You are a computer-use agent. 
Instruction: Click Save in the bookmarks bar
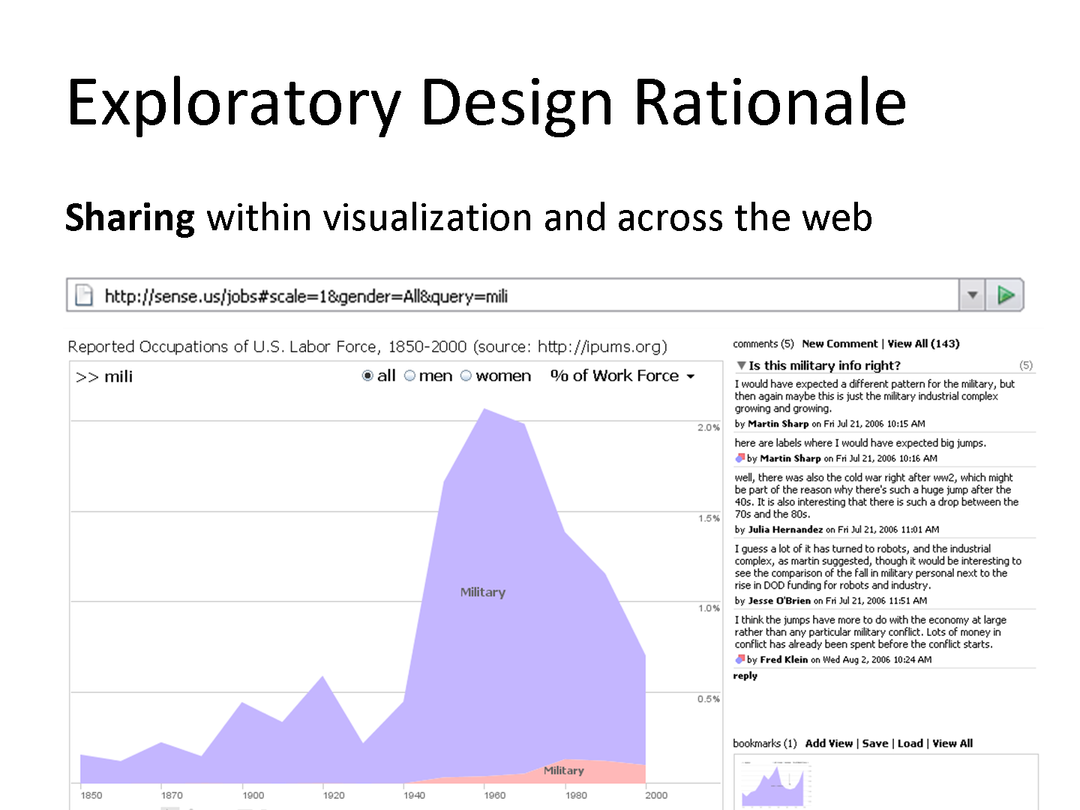click(x=875, y=744)
